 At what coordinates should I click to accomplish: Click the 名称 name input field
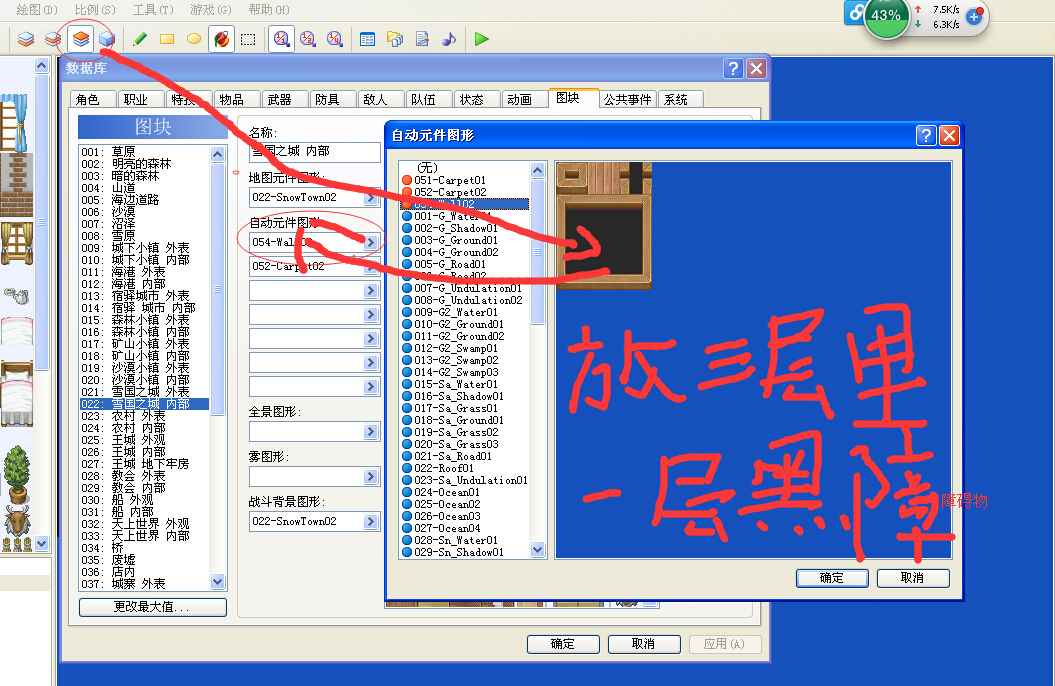(x=314, y=152)
